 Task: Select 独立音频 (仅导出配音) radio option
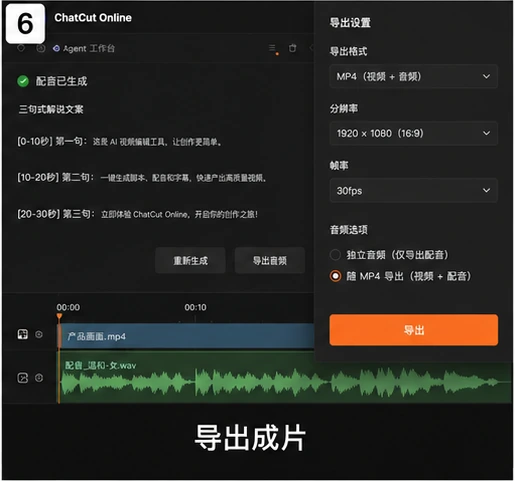point(335,255)
